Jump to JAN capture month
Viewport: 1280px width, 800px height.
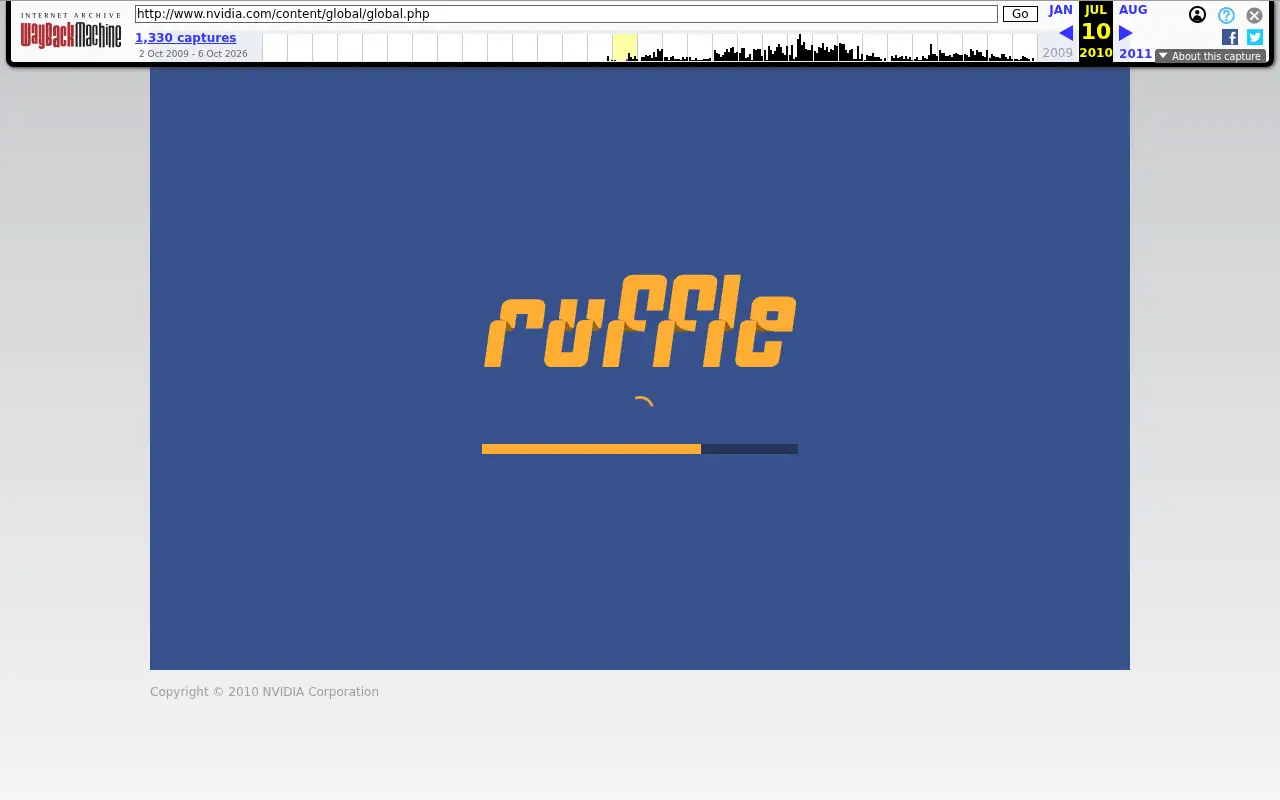point(1060,10)
